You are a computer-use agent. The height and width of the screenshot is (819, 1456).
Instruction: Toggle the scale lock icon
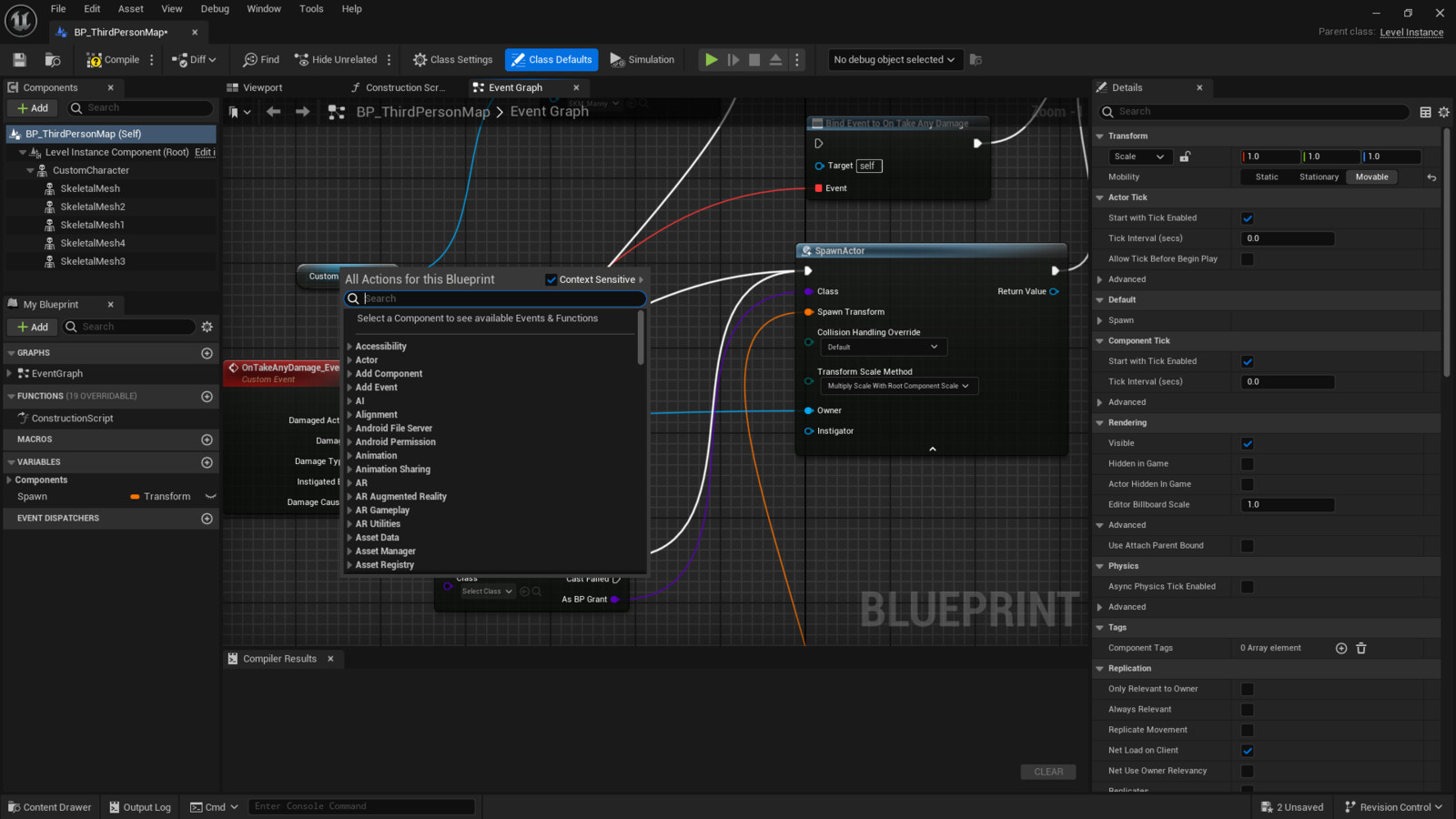(x=1185, y=157)
